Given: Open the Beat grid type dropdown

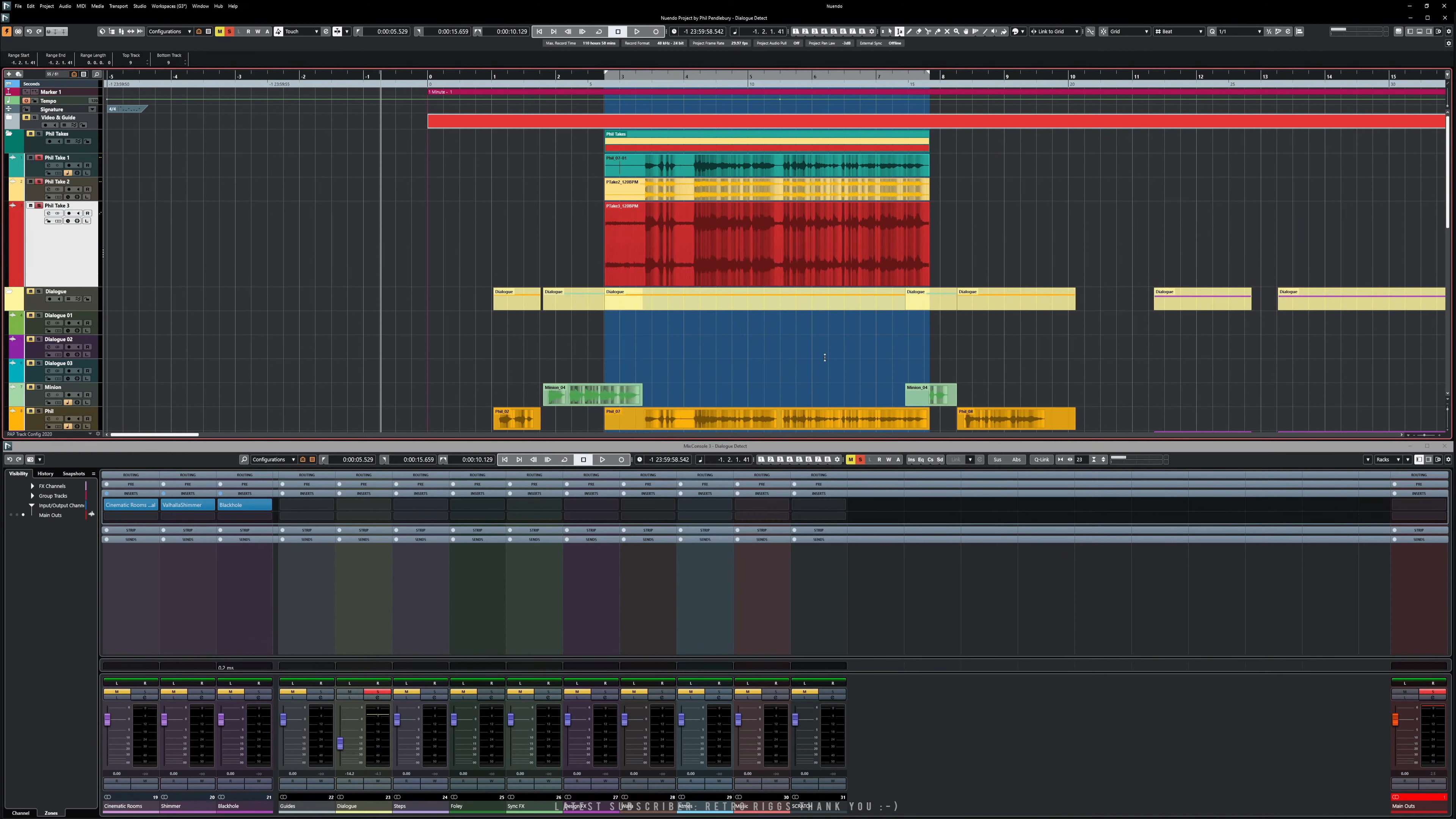Looking at the screenshot, I should 1179,31.
